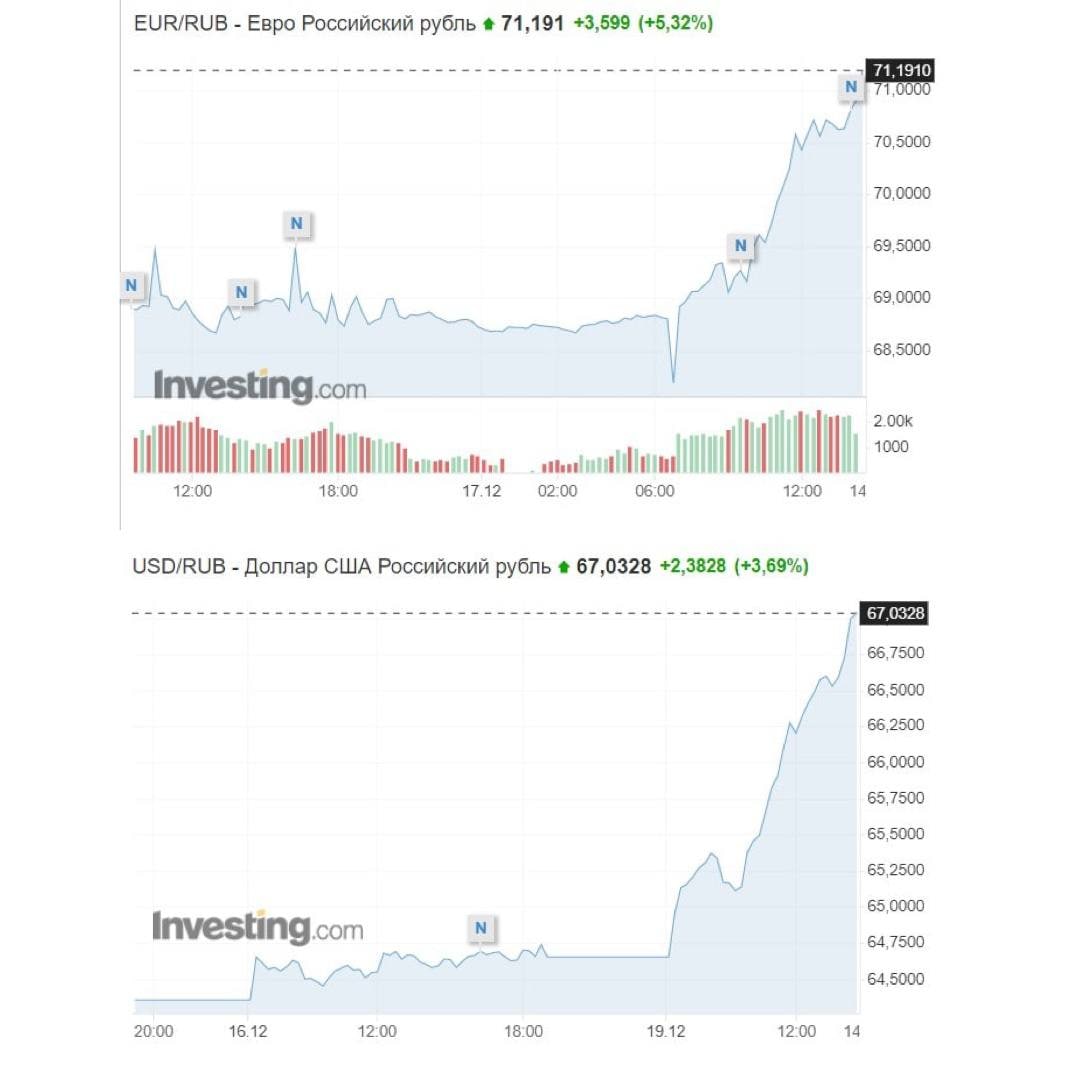Click the 67,0328 current price tag
The height and width of the screenshot is (1071, 1071).
tap(896, 613)
